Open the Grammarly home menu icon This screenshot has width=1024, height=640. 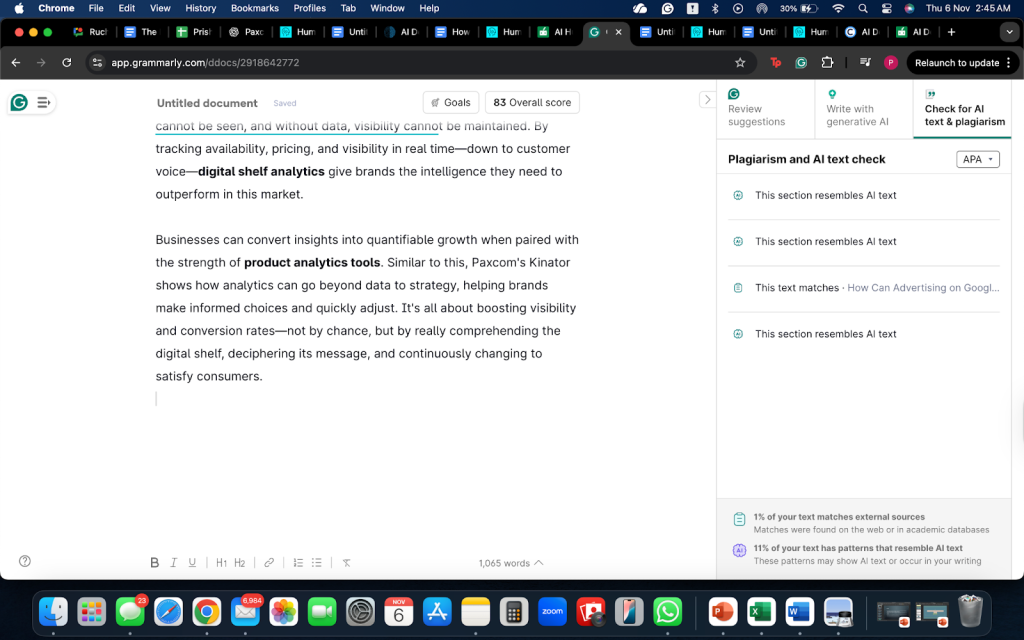[19, 102]
